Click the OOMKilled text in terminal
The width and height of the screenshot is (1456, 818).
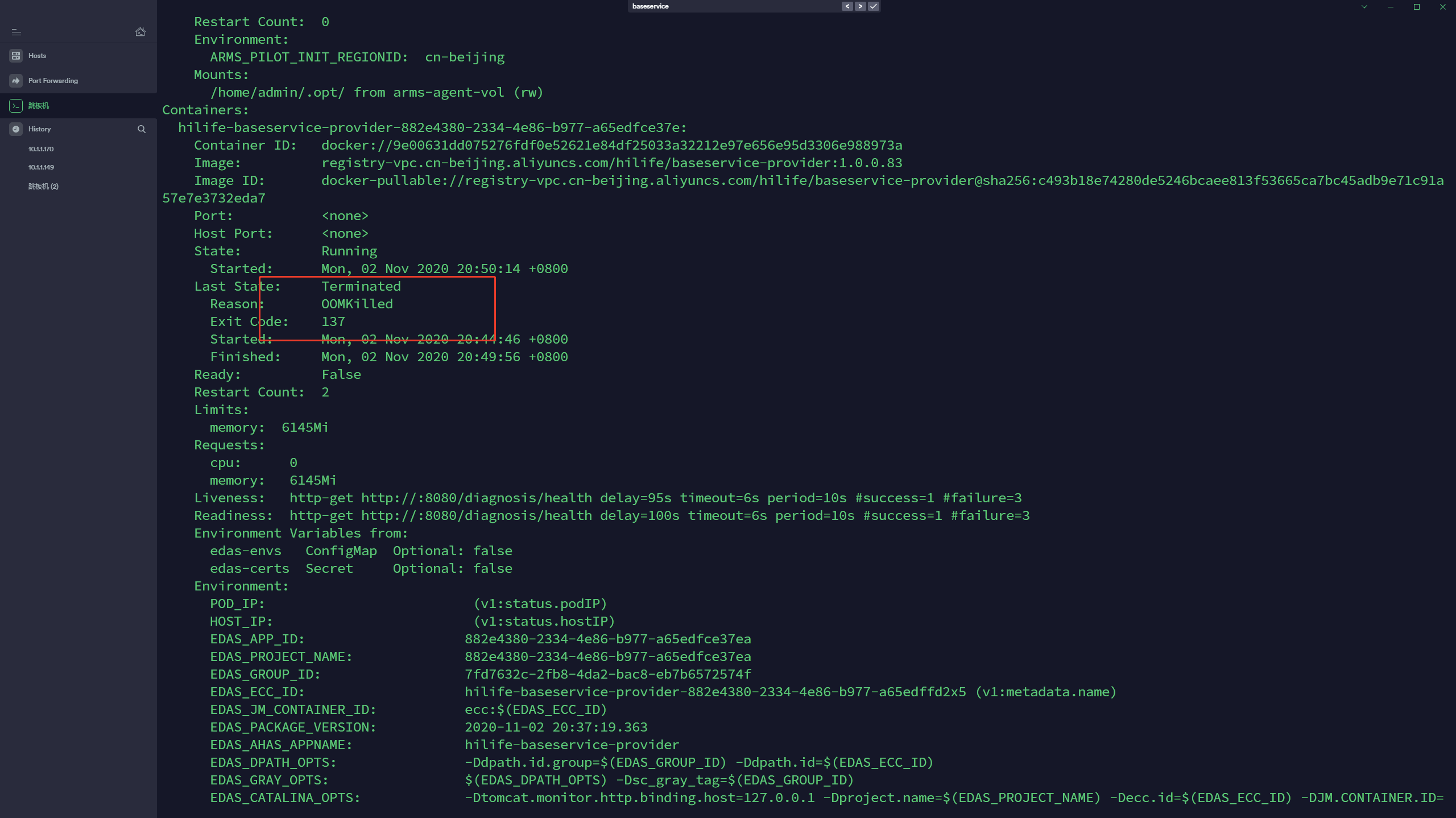[x=357, y=304]
